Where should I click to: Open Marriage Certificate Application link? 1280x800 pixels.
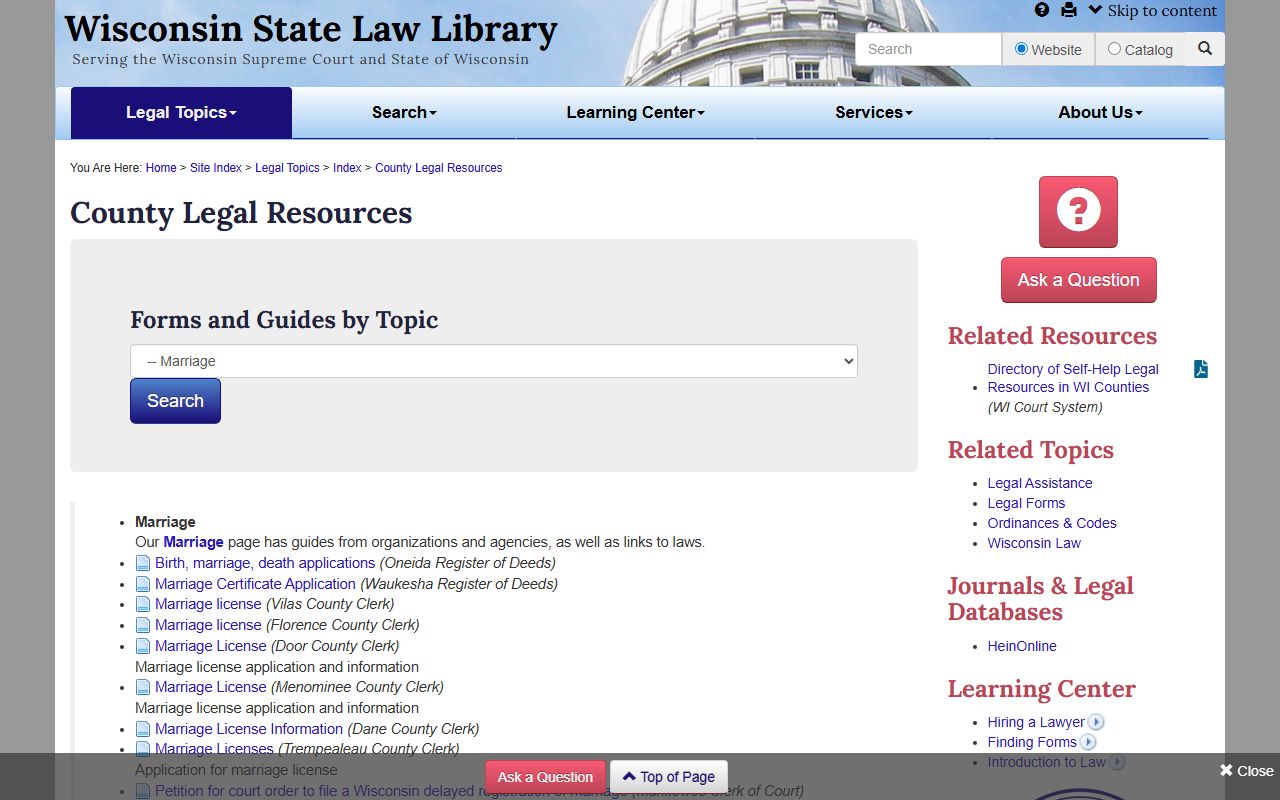pos(255,584)
